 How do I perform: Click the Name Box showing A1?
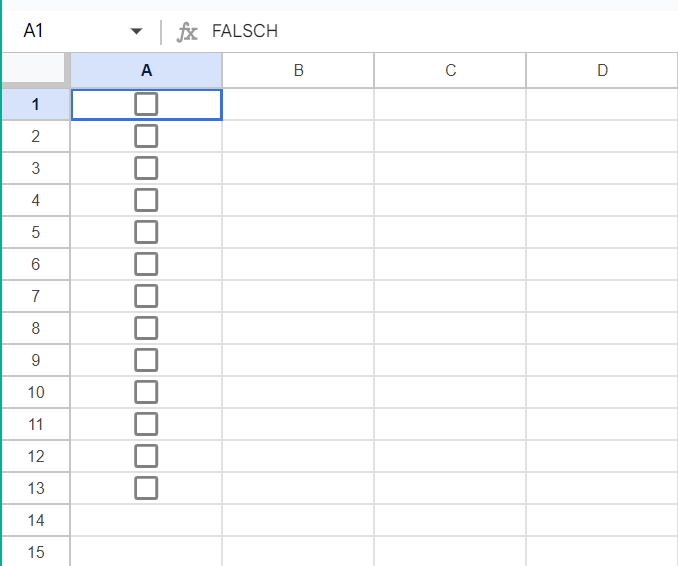[60, 32]
